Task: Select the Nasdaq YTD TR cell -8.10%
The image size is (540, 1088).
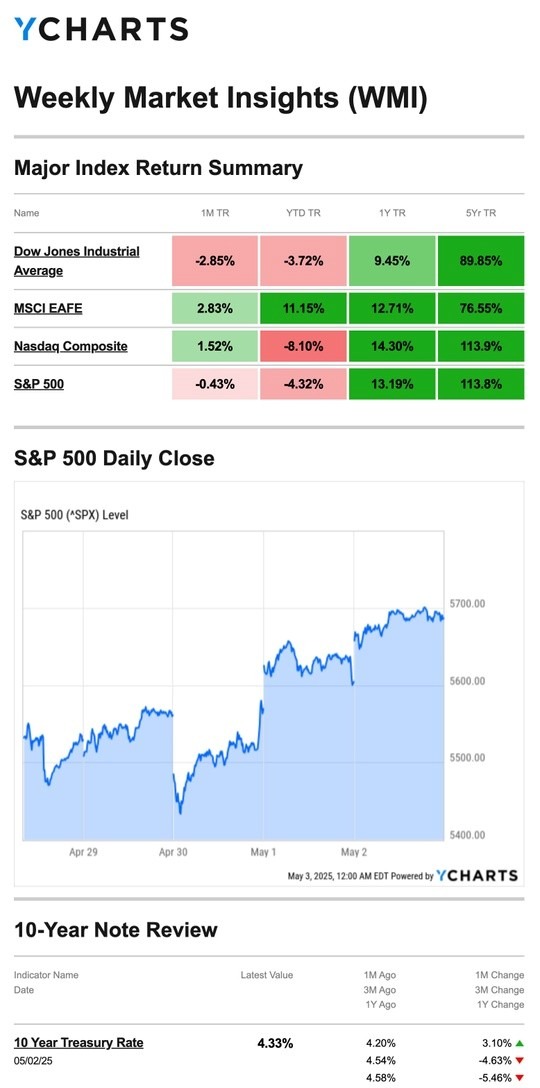Action: point(303,346)
